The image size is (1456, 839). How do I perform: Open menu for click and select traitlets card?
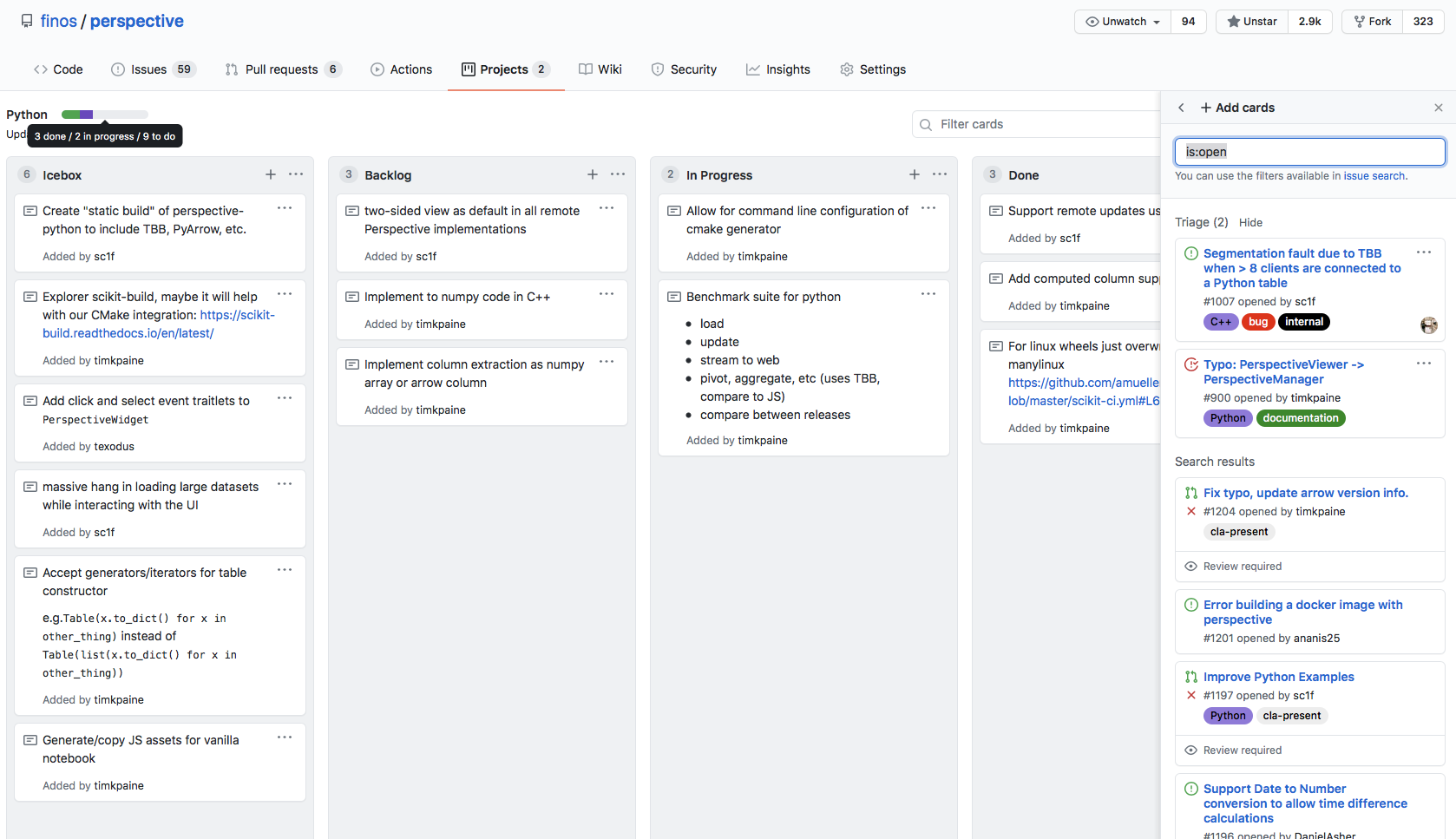(285, 398)
